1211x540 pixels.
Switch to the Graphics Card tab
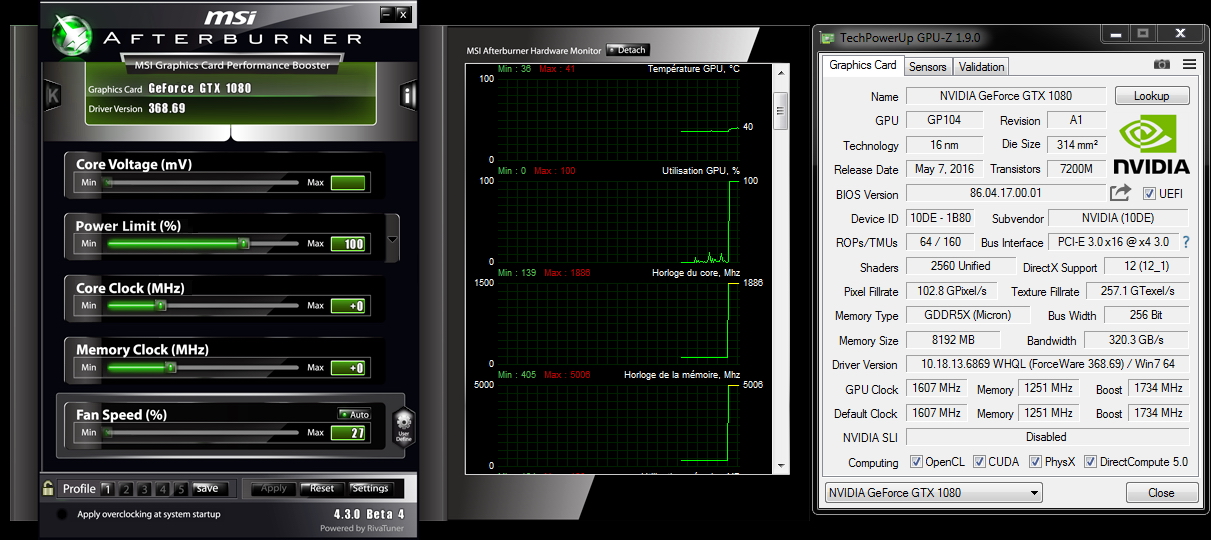coord(863,65)
